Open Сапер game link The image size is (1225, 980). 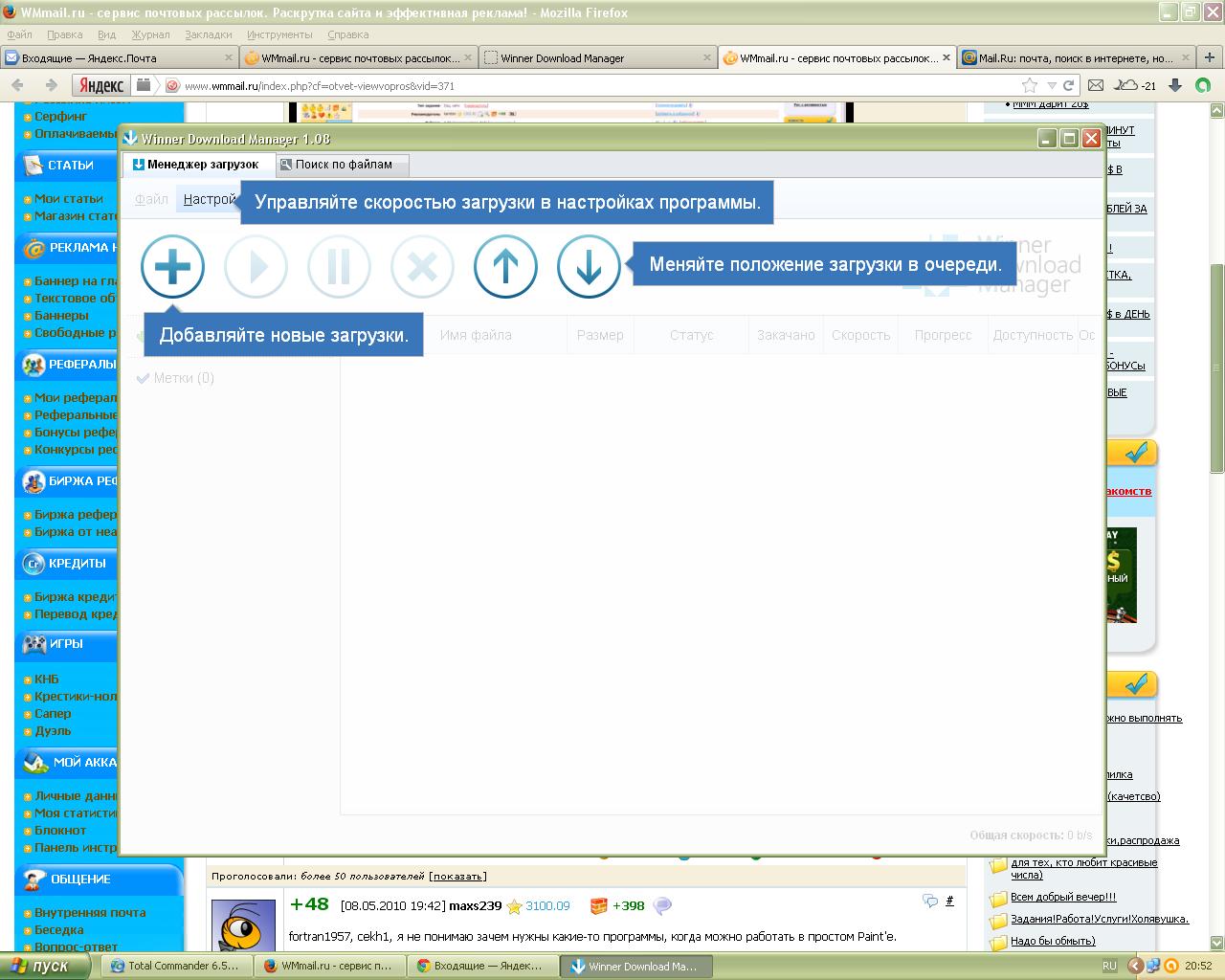point(53,713)
